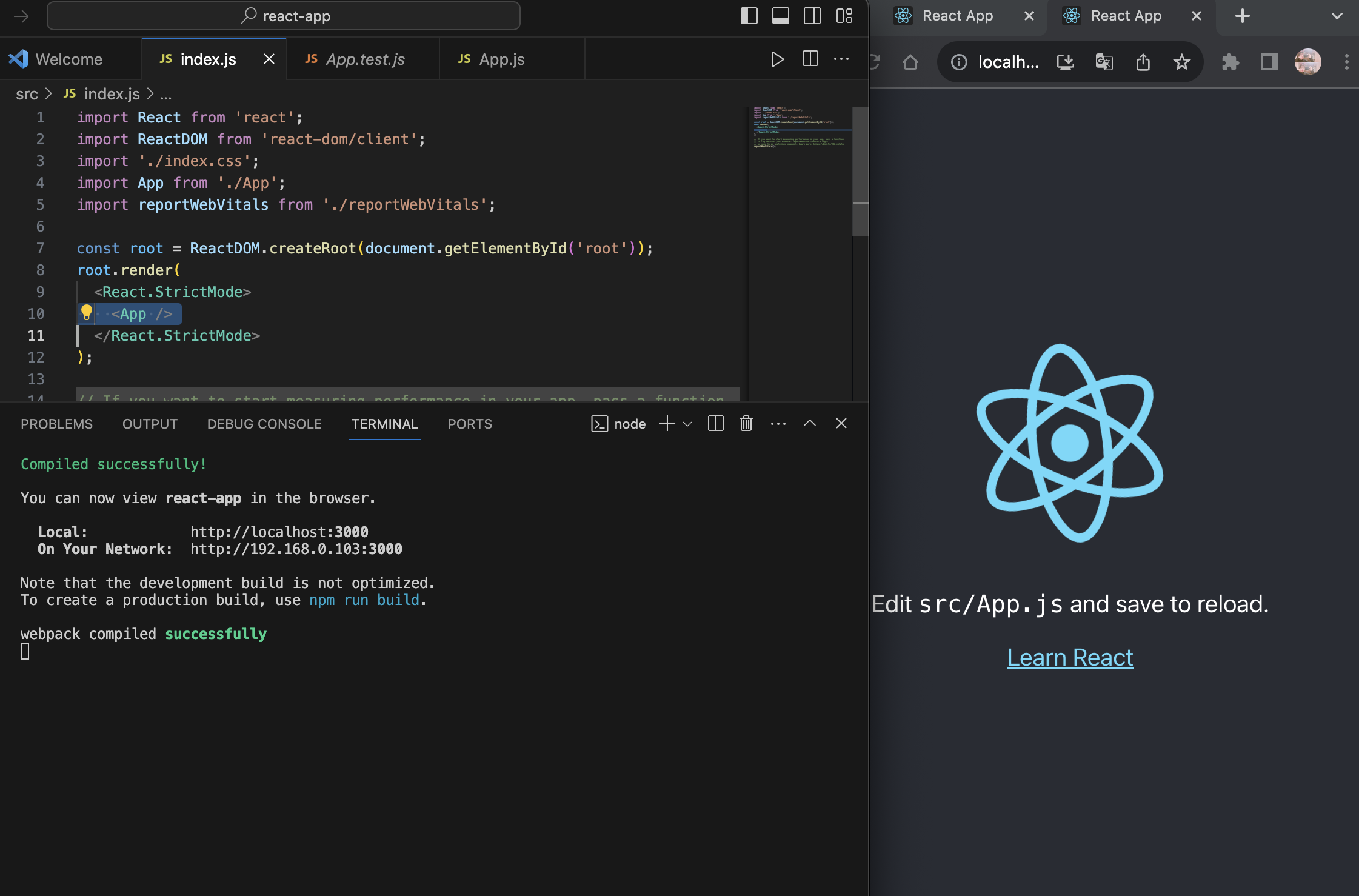Click the Split Editor Right icon
Image resolution: width=1359 pixels, height=896 pixels.
coord(810,59)
